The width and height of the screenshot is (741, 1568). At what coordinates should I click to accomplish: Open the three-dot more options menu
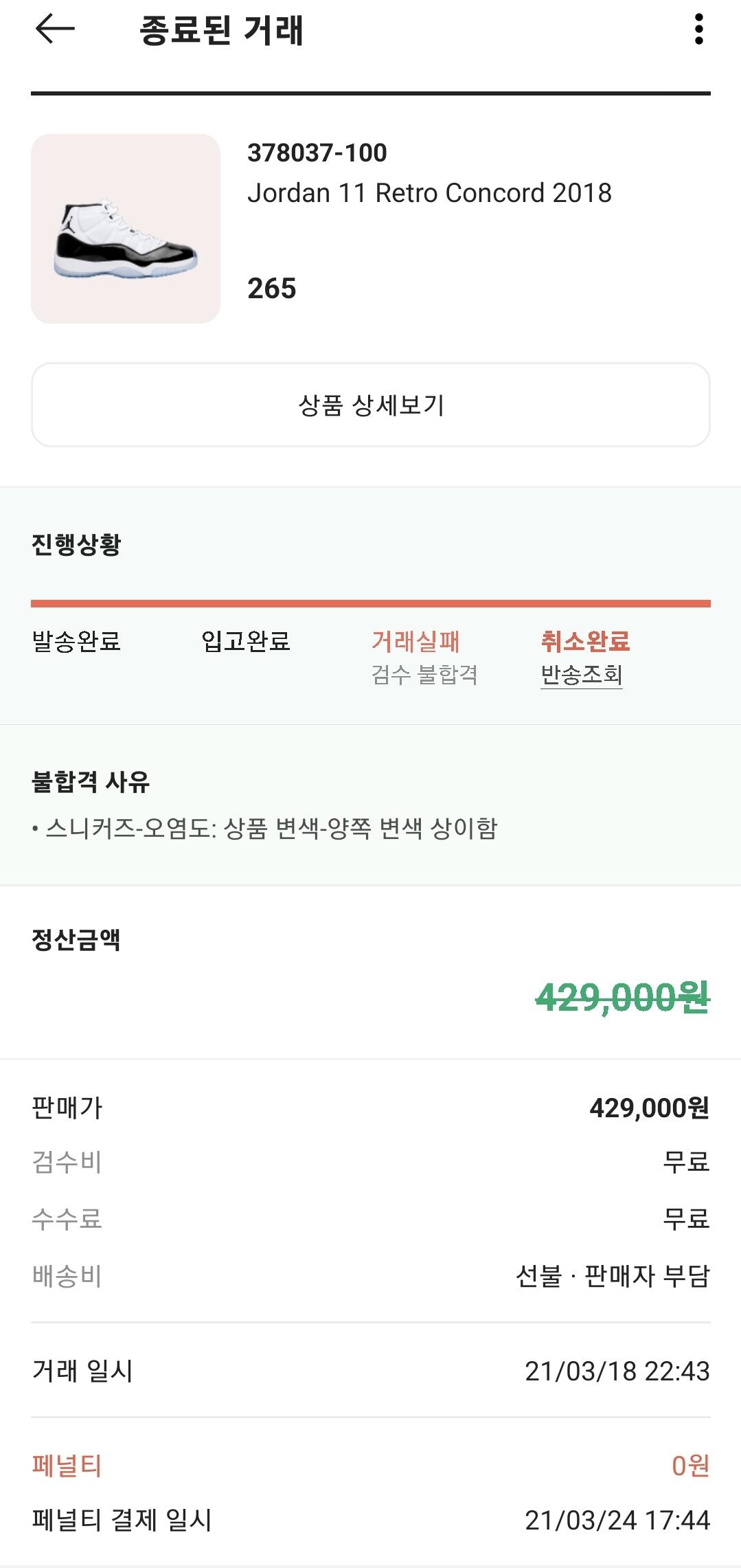[x=698, y=30]
